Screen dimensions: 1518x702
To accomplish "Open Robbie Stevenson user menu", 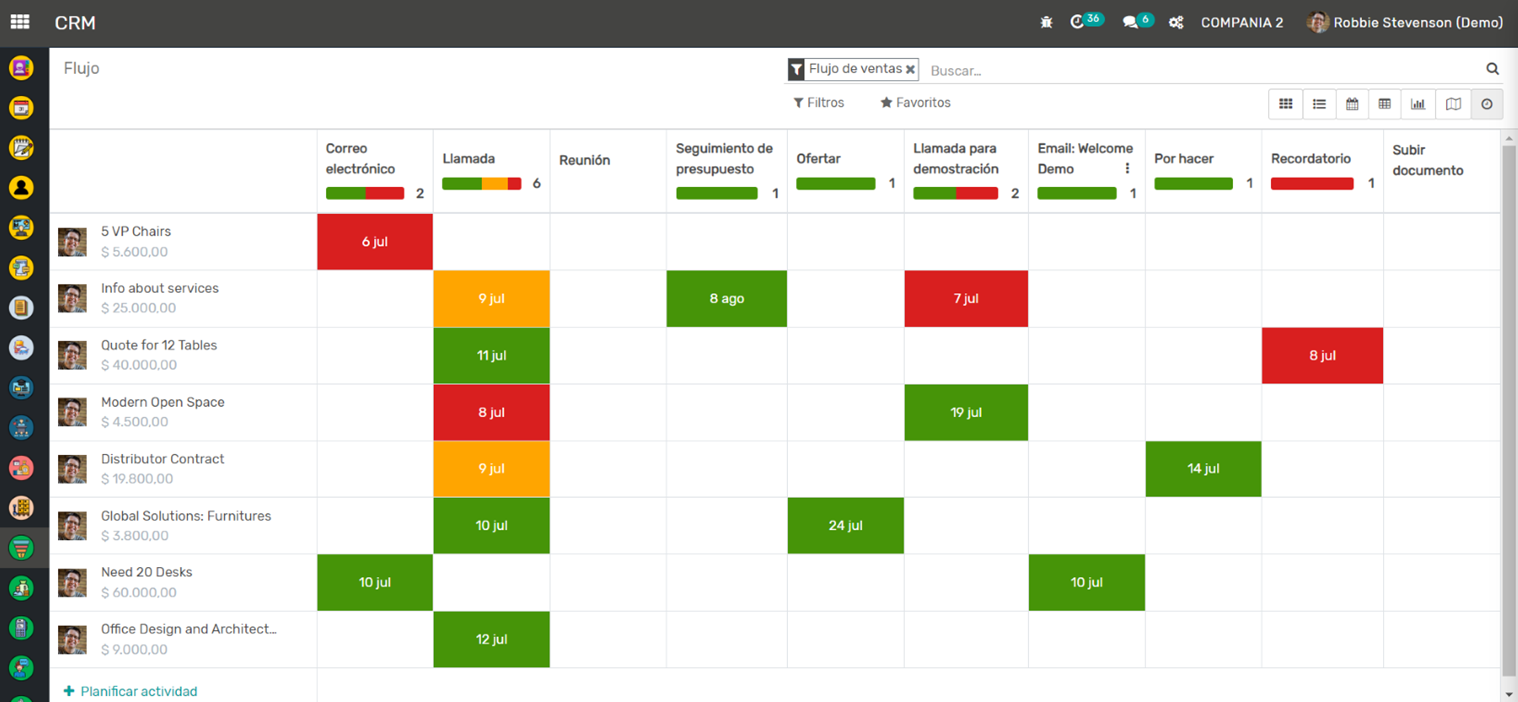I will click(1404, 23).
